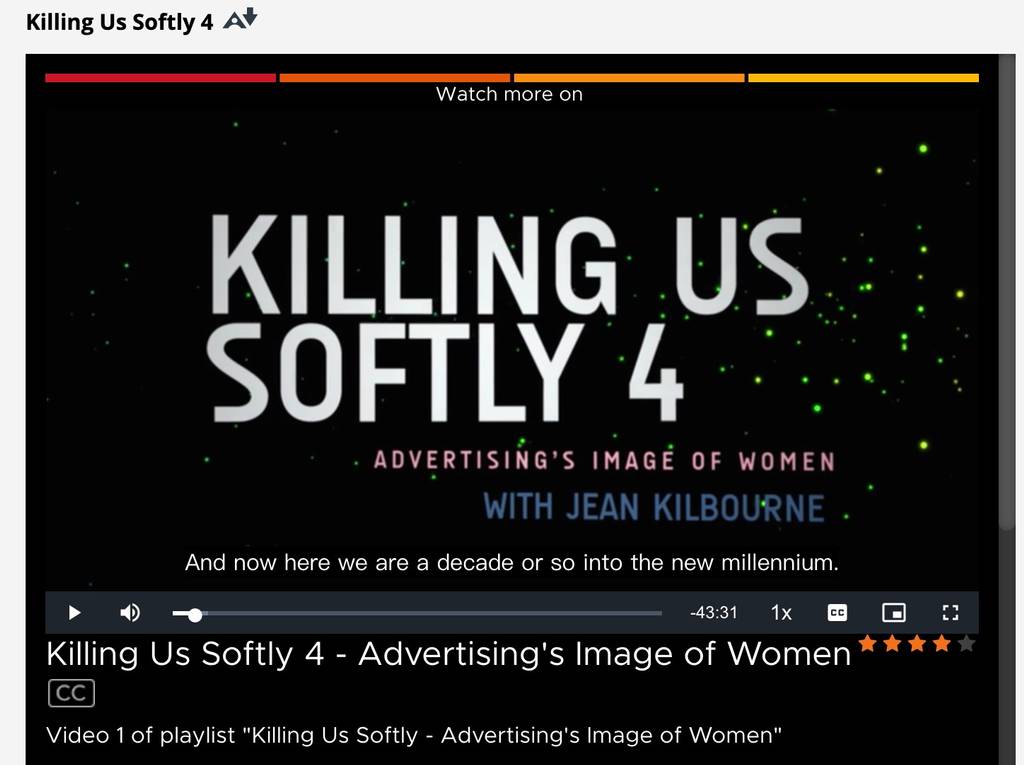
Task: Click the fifth gray rating star
Action: click(967, 643)
